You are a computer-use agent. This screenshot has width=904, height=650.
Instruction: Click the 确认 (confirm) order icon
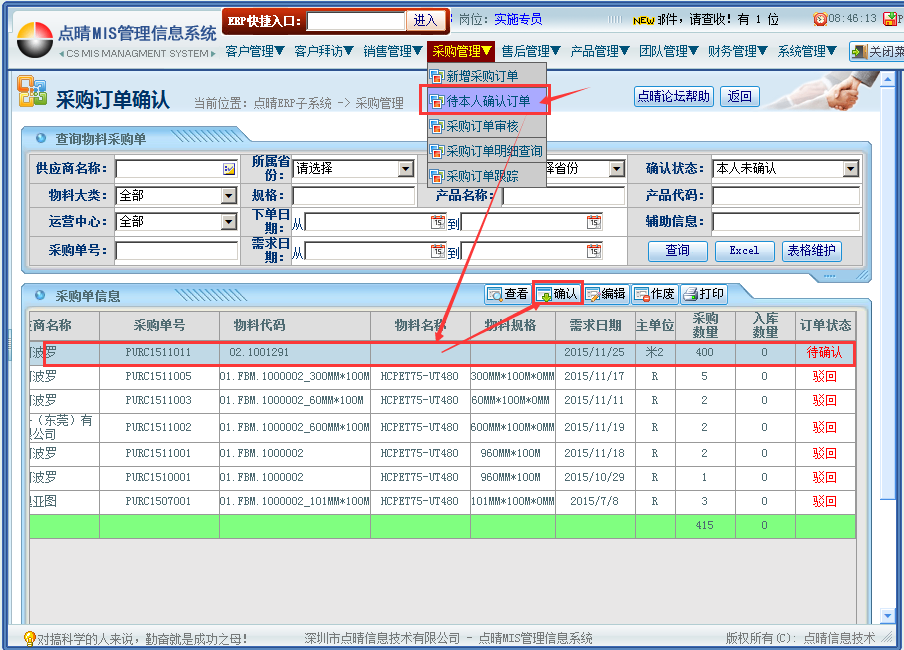click(556, 294)
